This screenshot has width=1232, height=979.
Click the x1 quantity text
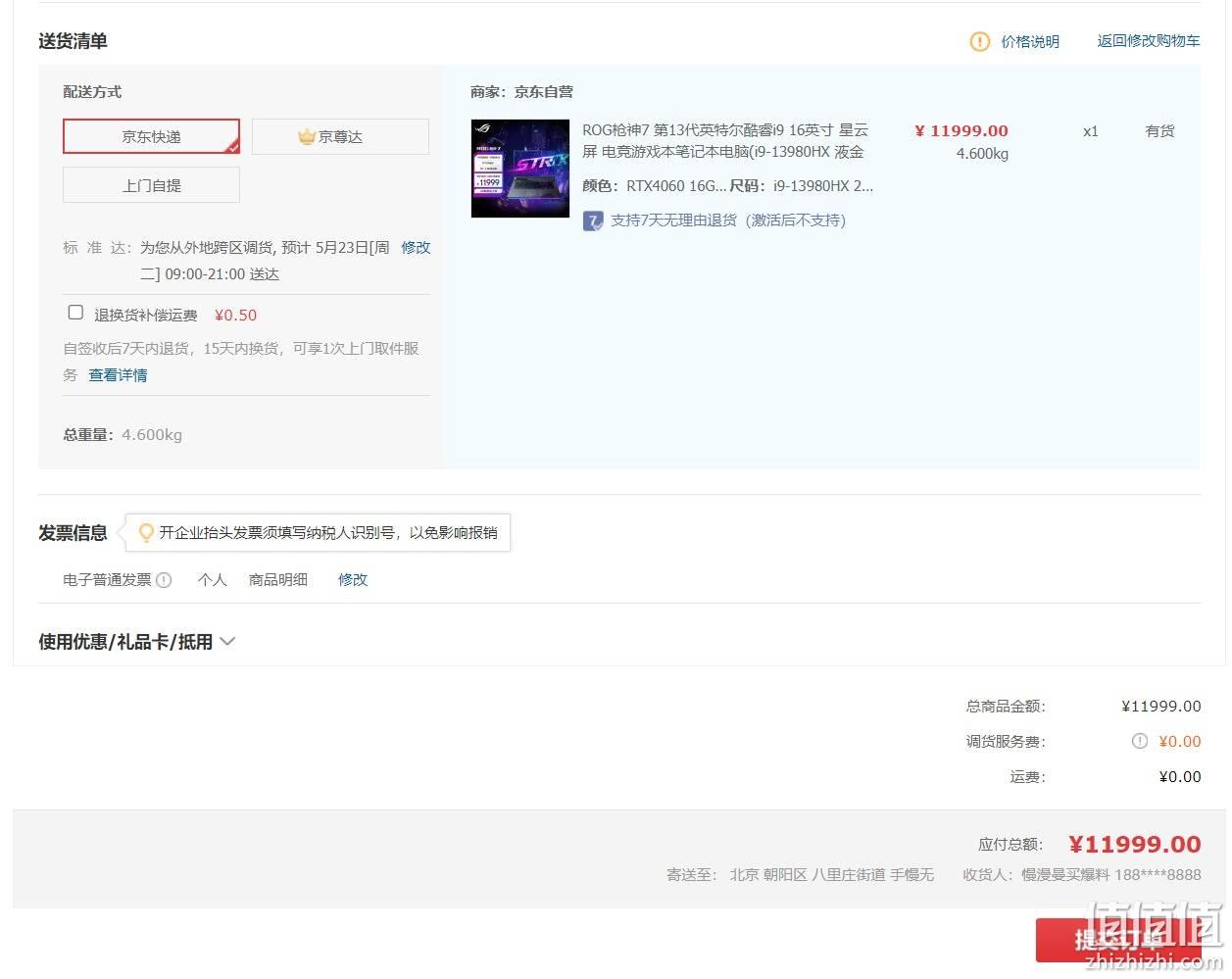coord(1090,131)
